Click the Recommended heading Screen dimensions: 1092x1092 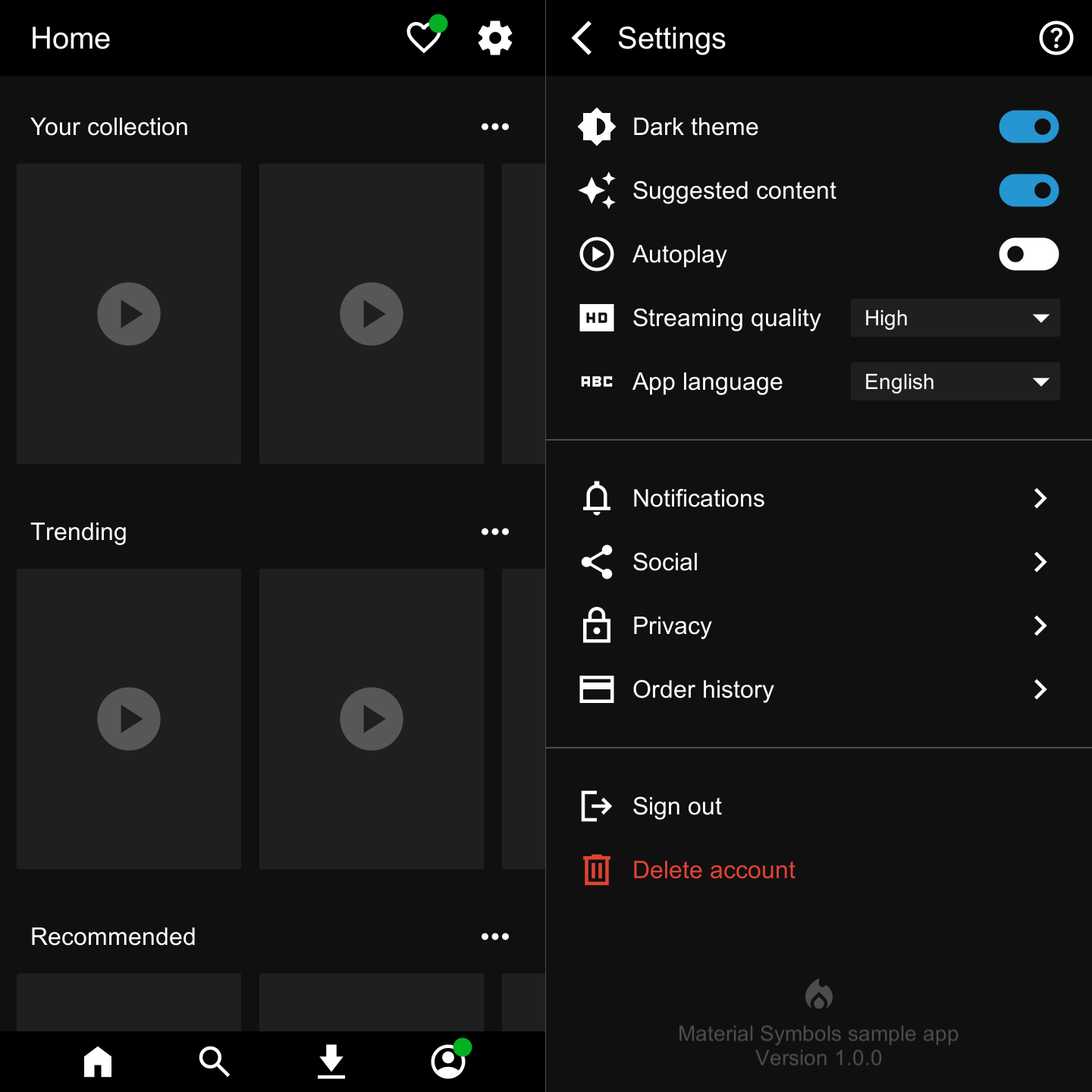click(x=113, y=937)
